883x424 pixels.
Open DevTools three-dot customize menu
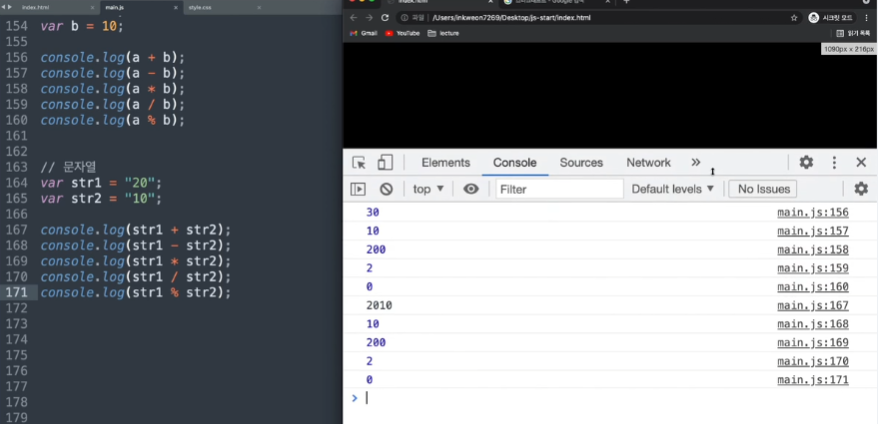pyautogui.click(x=834, y=163)
